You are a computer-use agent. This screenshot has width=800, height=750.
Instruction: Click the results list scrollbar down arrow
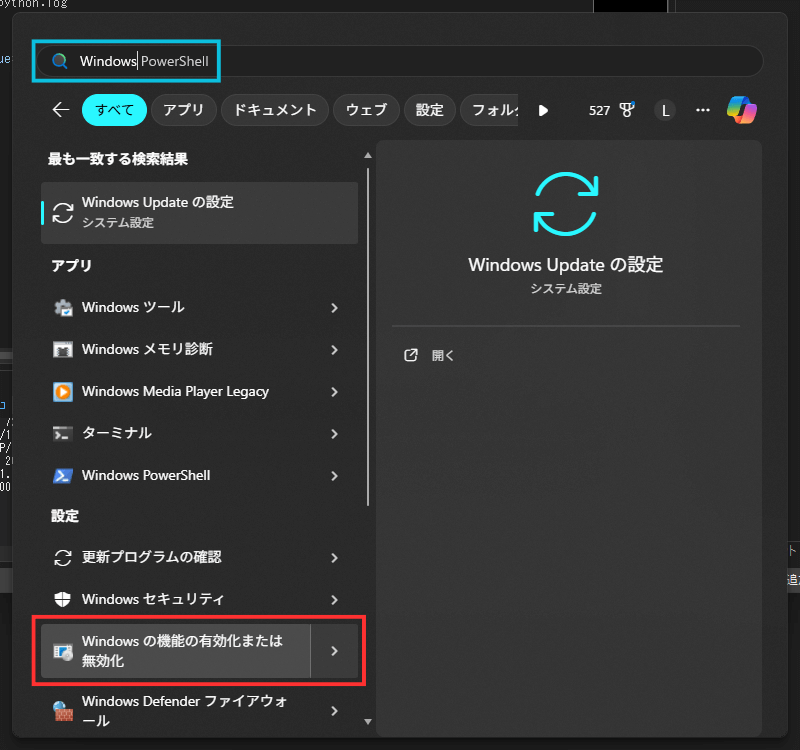point(368,721)
